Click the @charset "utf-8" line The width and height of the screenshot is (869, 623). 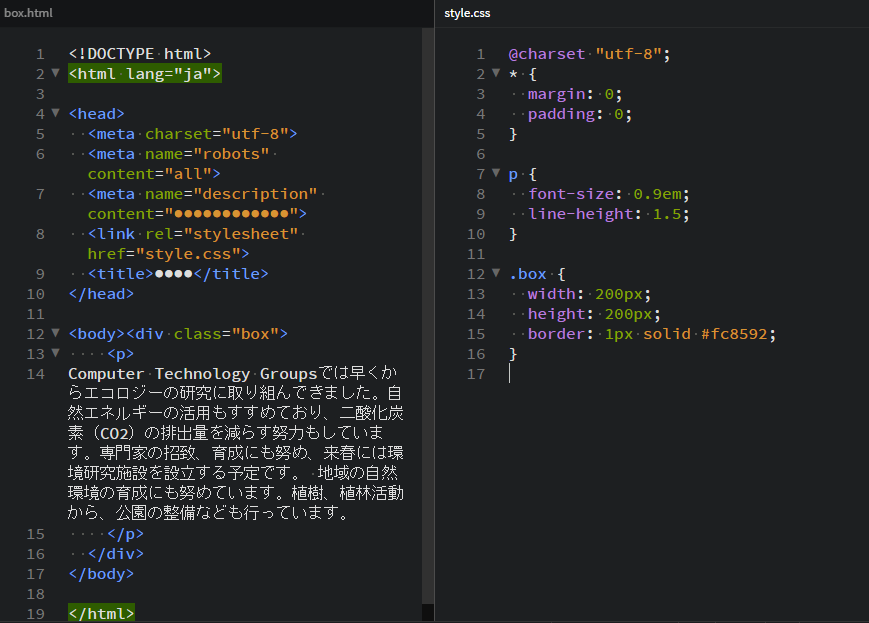(x=589, y=54)
